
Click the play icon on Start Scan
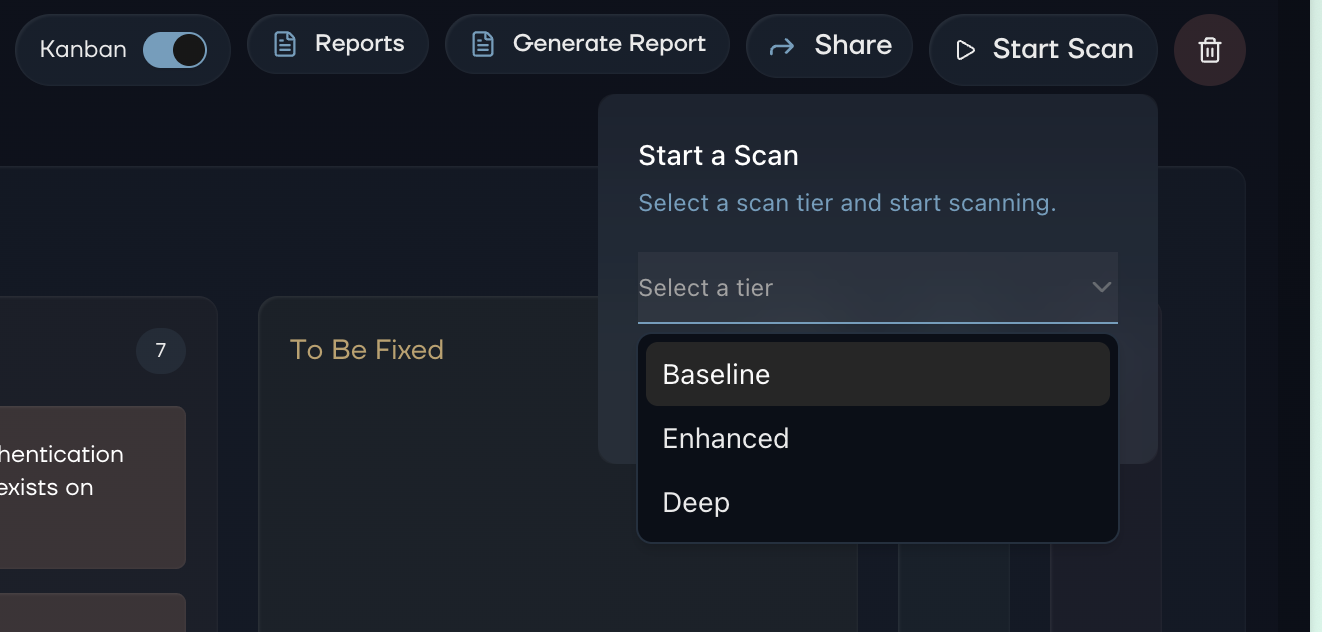965,48
